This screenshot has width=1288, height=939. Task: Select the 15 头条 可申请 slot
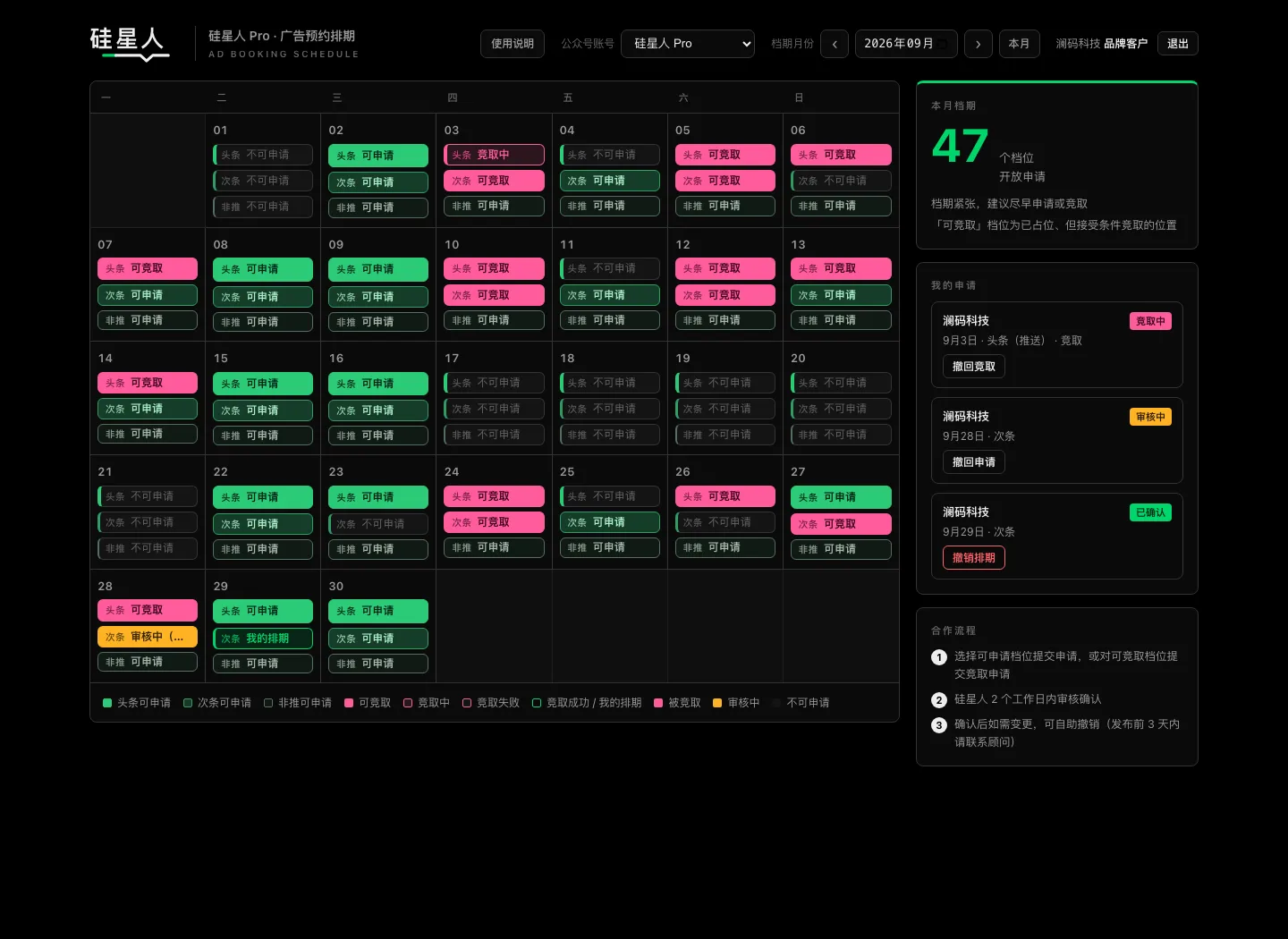tap(263, 384)
